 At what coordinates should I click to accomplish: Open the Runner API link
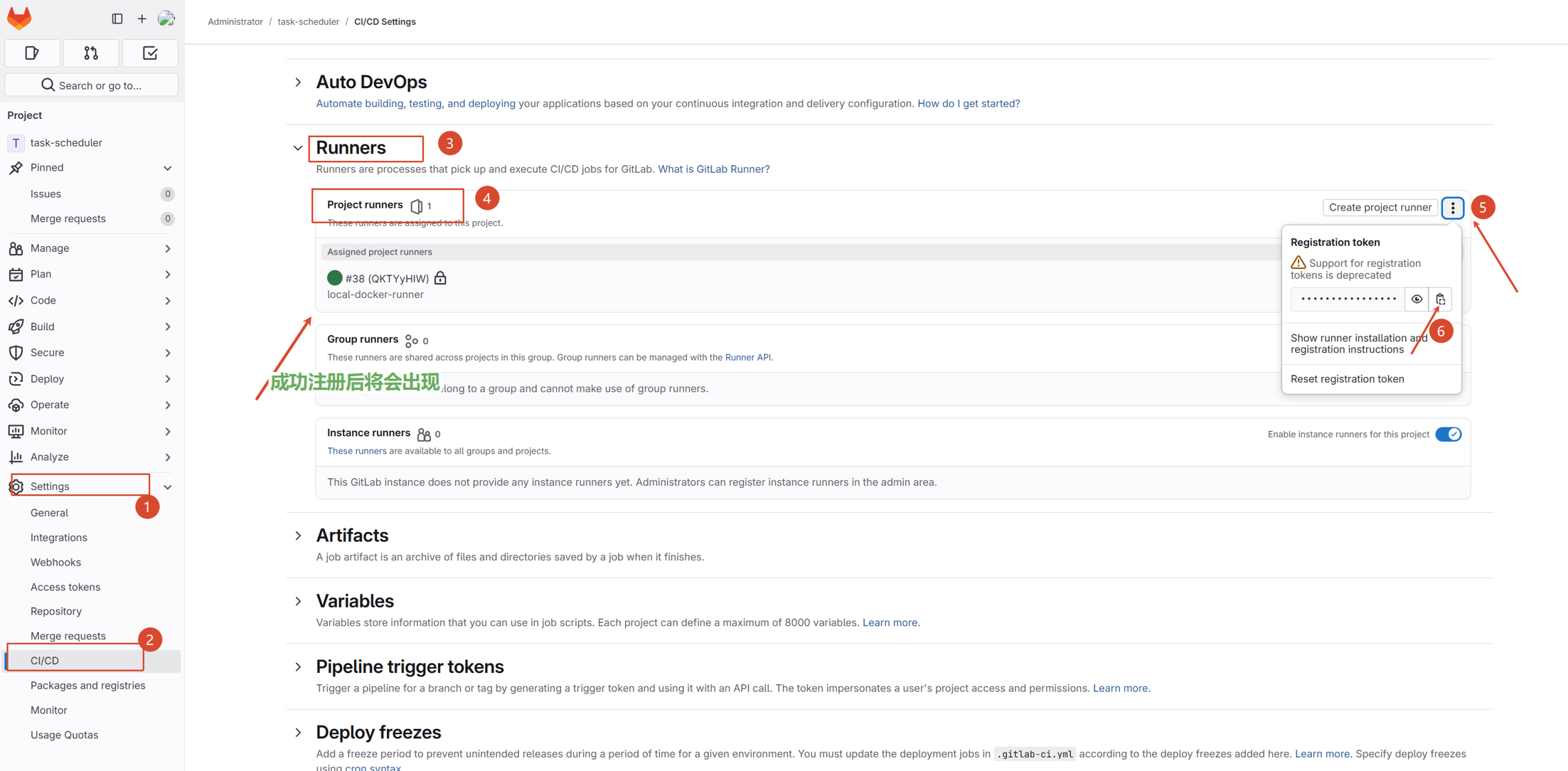pyautogui.click(x=747, y=358)
